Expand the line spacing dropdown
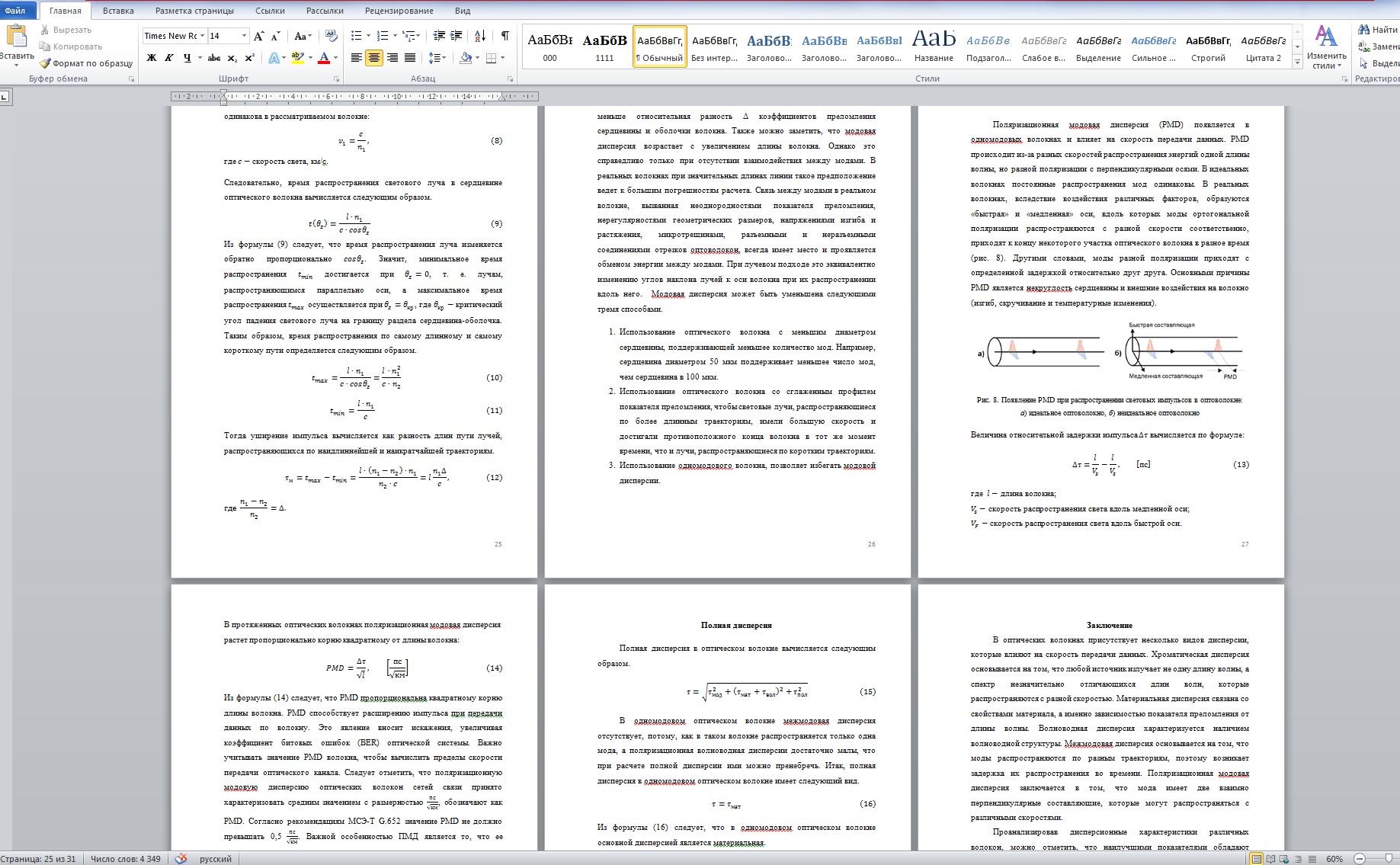Image resolution: width=1400 pixels, height=865 pixels. coord(443,58)
